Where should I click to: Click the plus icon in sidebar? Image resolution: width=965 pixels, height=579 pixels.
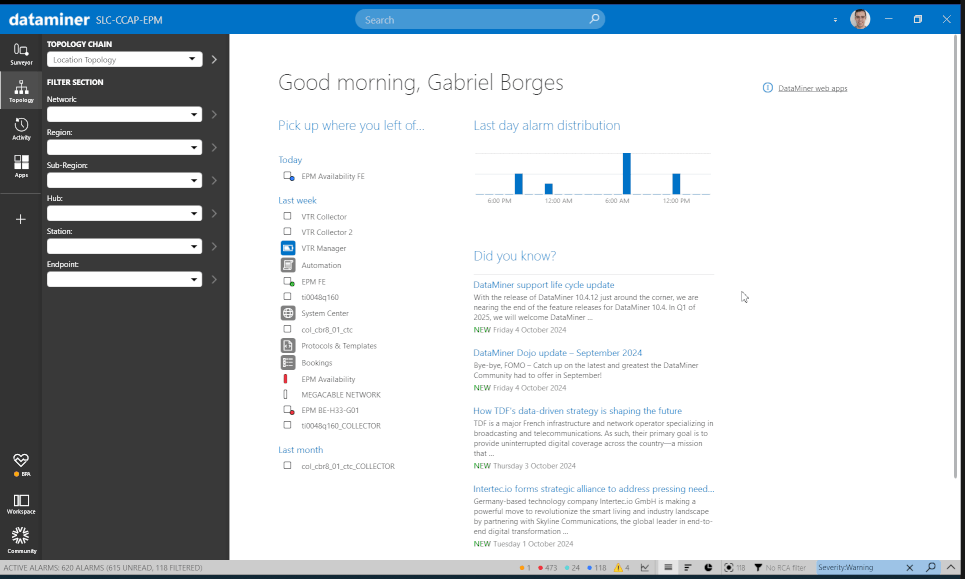(x=21, y=219)
